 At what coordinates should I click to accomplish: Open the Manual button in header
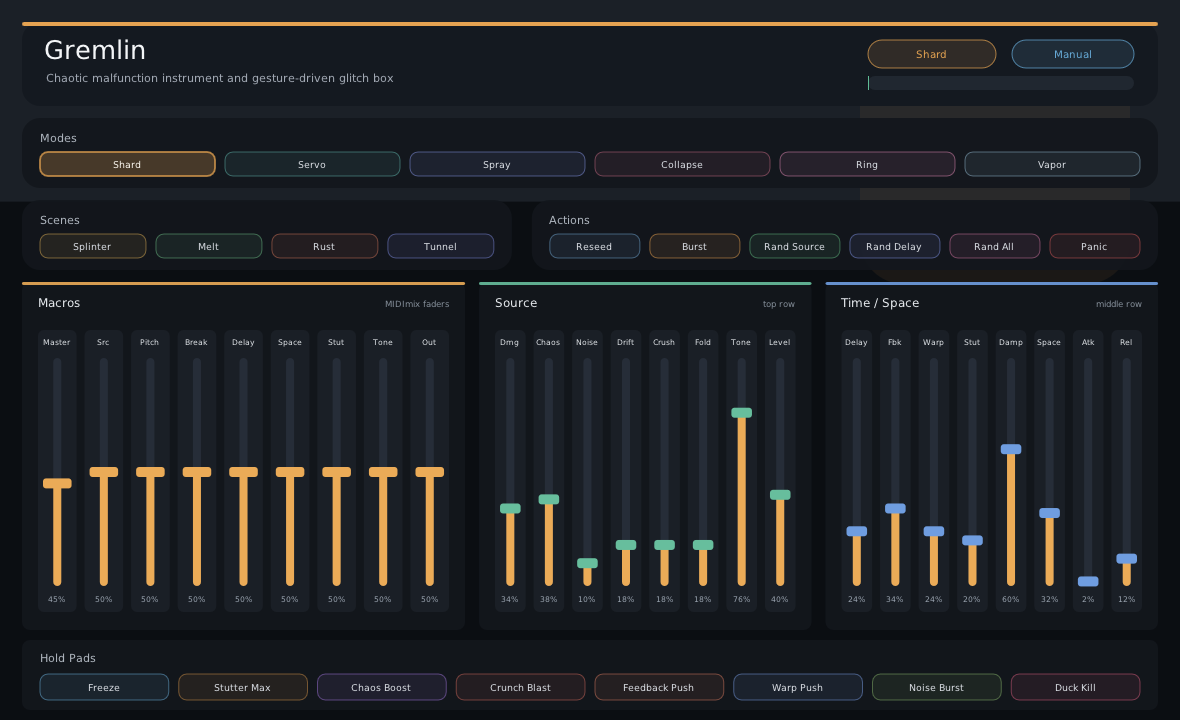coord(1072,54)
